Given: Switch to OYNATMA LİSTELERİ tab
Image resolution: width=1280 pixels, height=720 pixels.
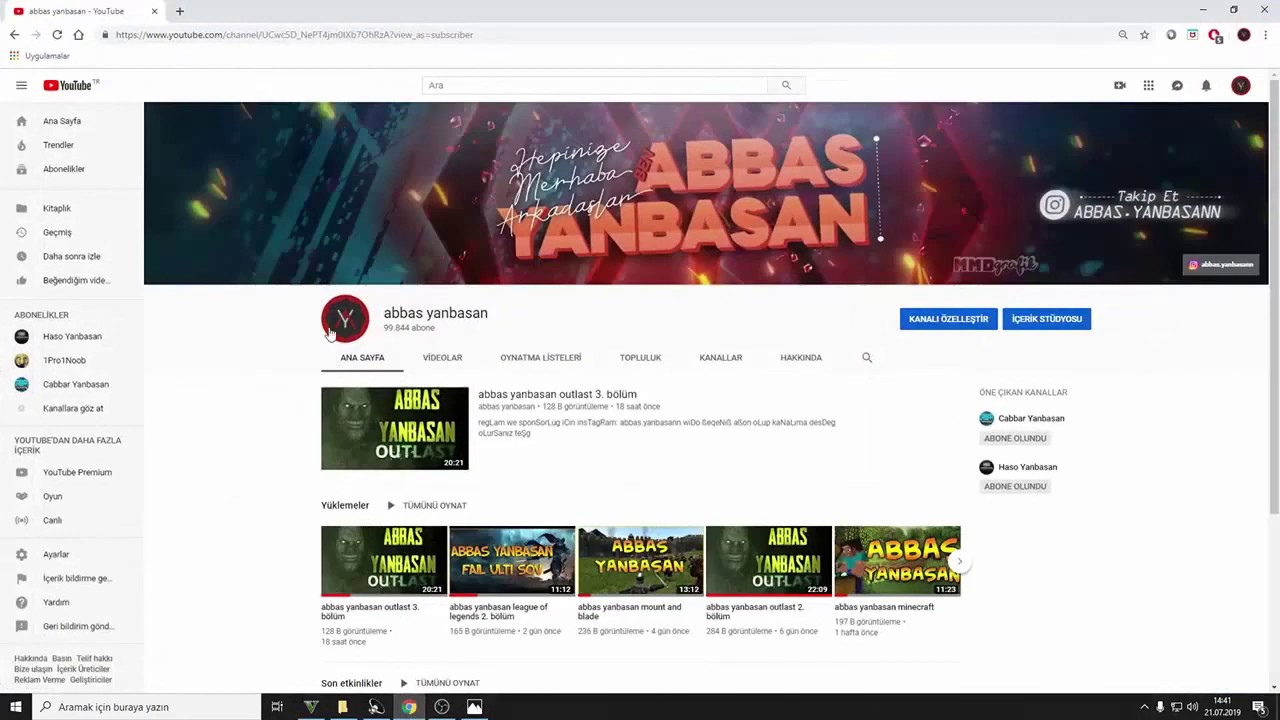Looking at the screenshot, I should [540, 357].
